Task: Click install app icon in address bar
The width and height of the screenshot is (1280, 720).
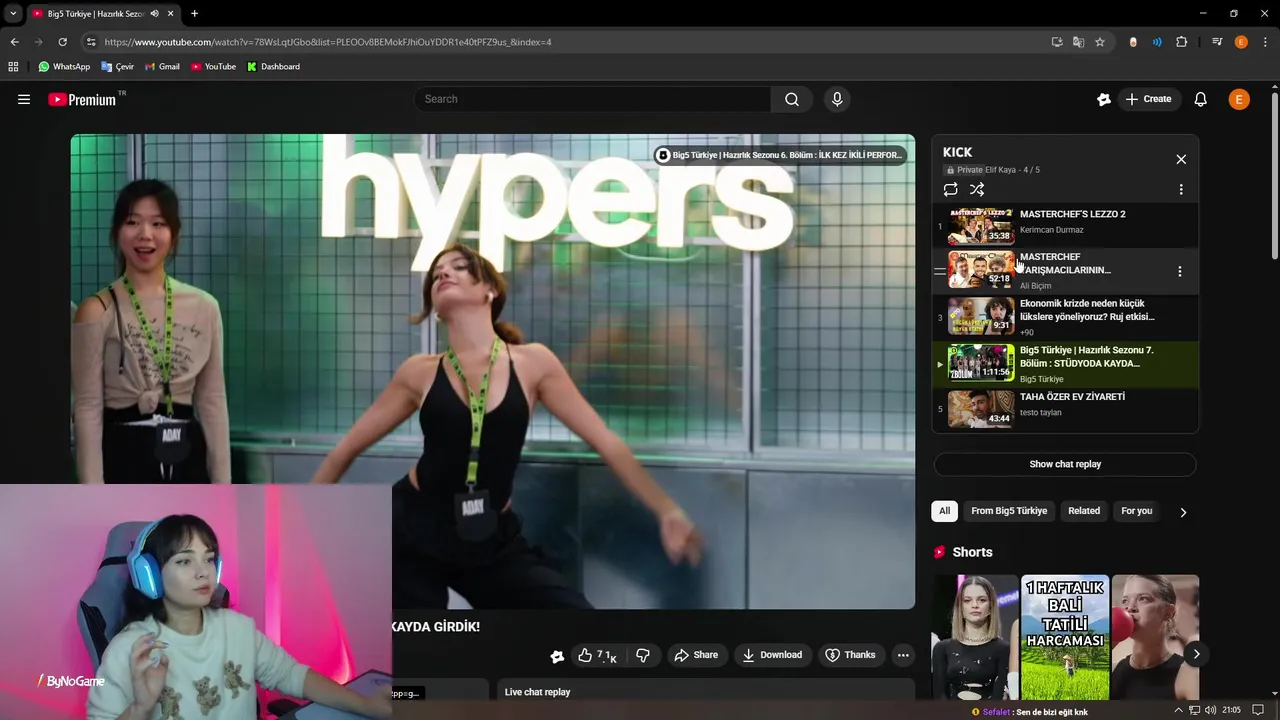Action: pos(1057,42)
